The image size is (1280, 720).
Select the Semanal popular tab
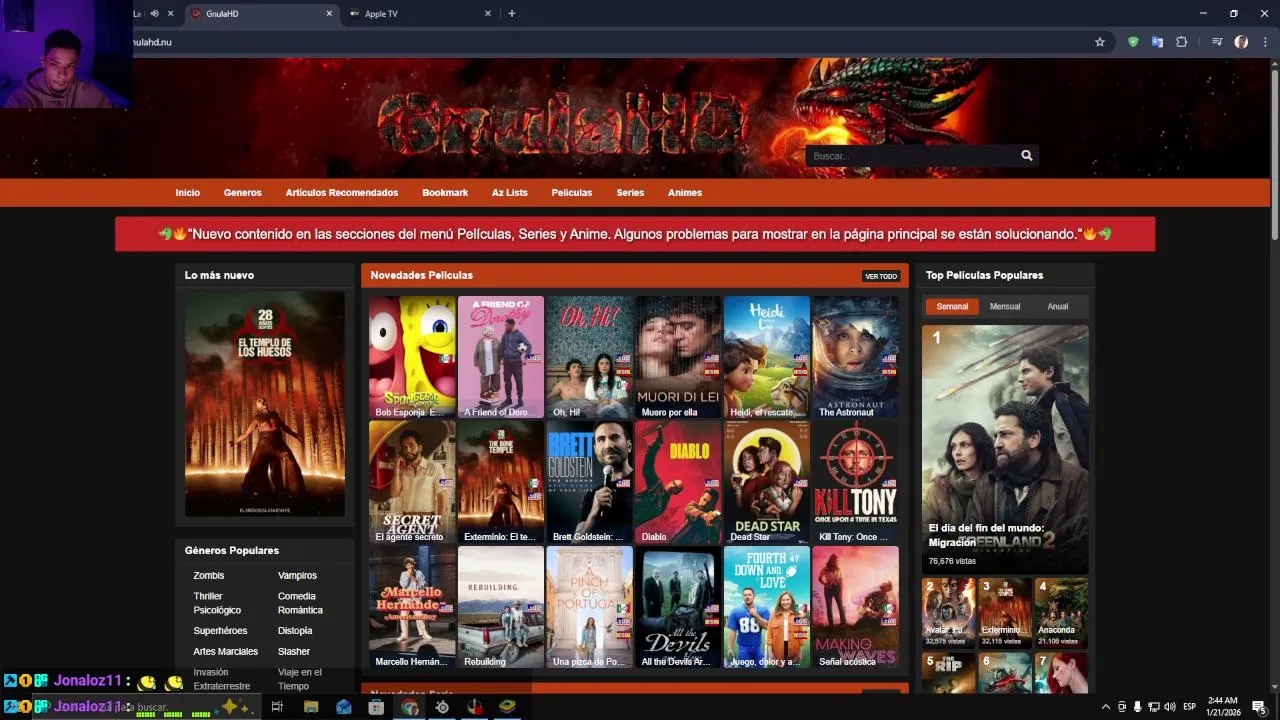click(x=952, y=307)
